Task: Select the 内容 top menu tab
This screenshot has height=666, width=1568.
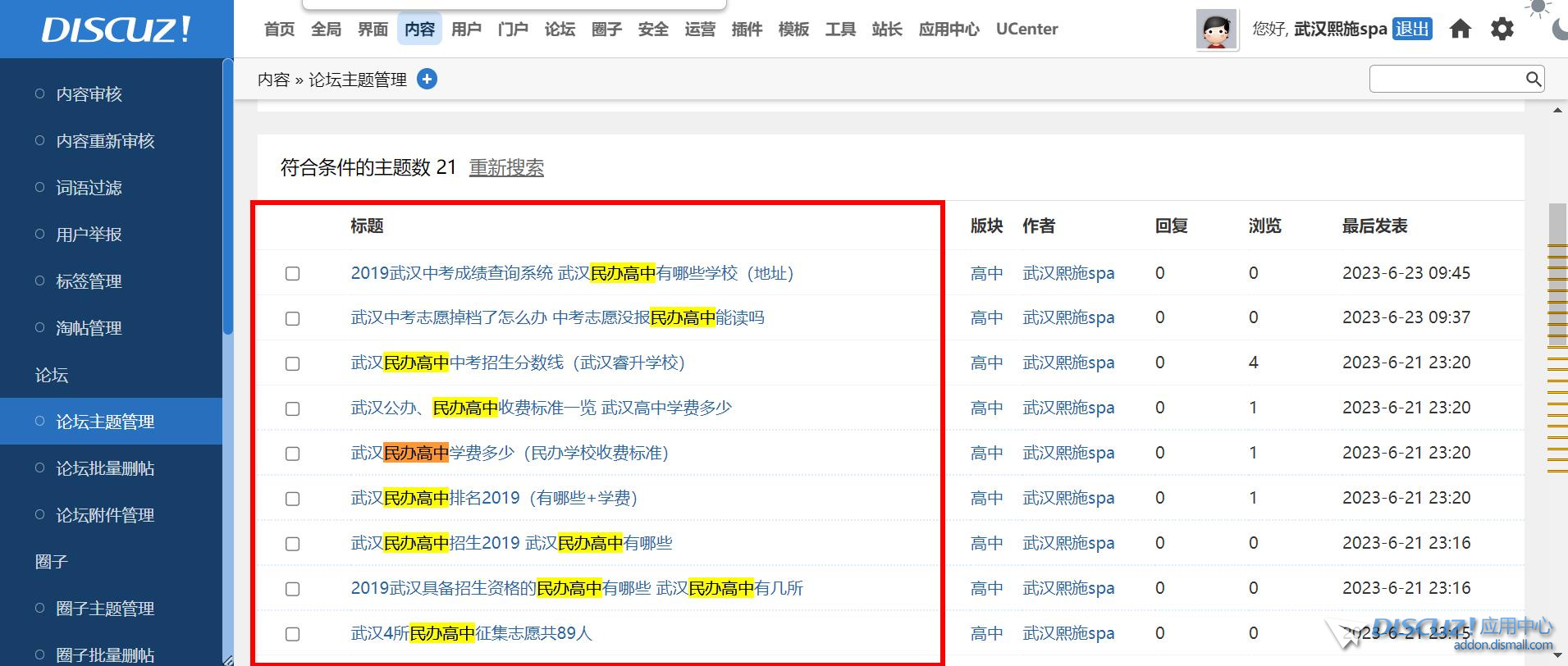Action: (419, 30)
